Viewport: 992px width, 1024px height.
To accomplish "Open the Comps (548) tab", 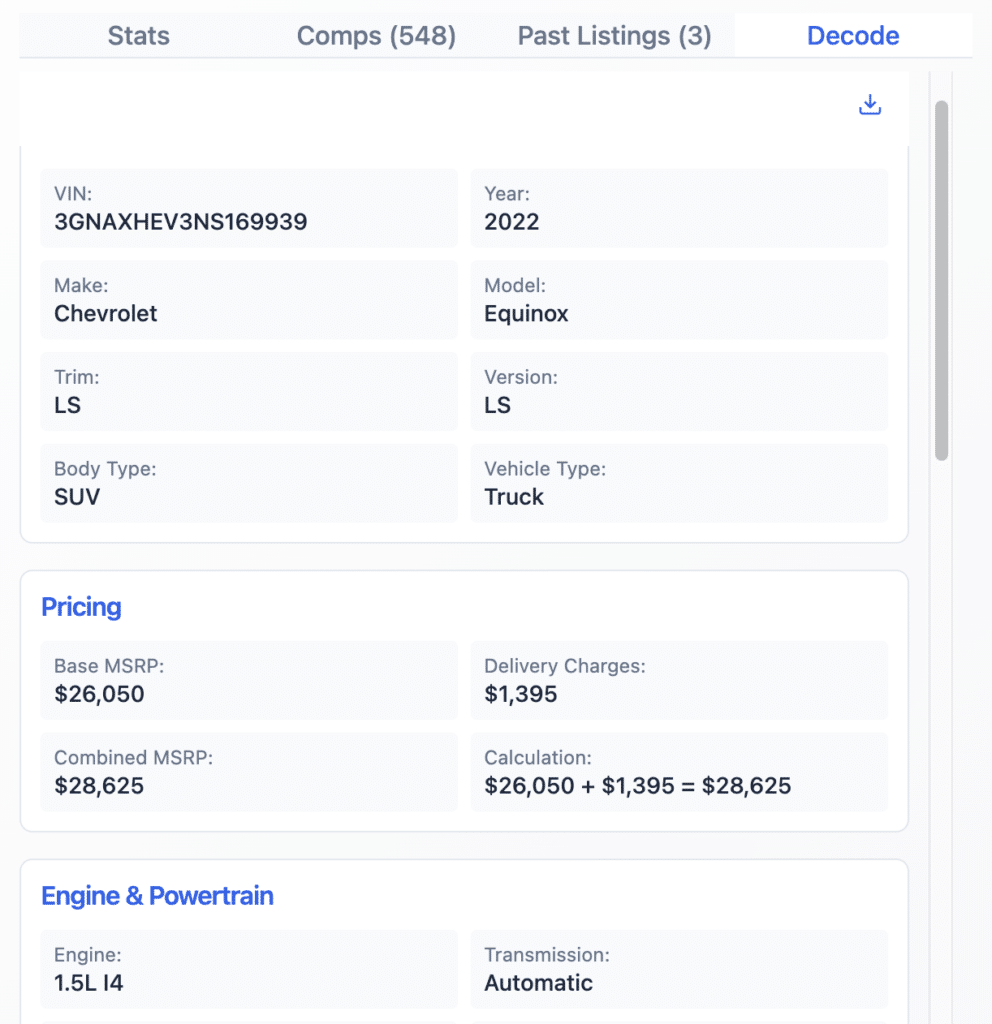I will pos(376,35).
